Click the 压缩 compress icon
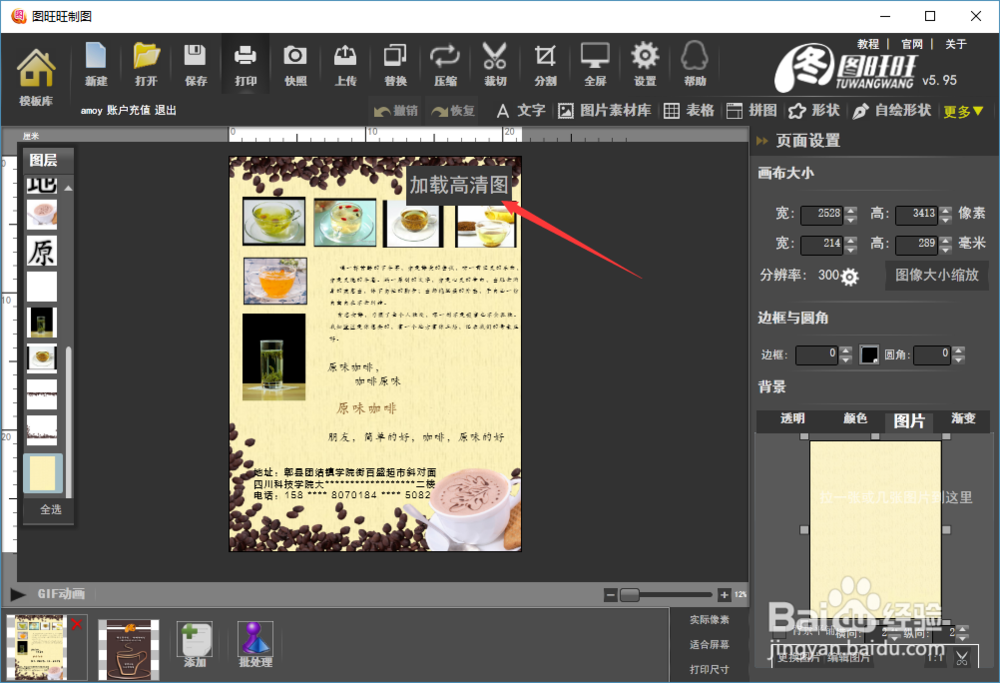This screenshot has width=1000, height=683. pos(445,64)
